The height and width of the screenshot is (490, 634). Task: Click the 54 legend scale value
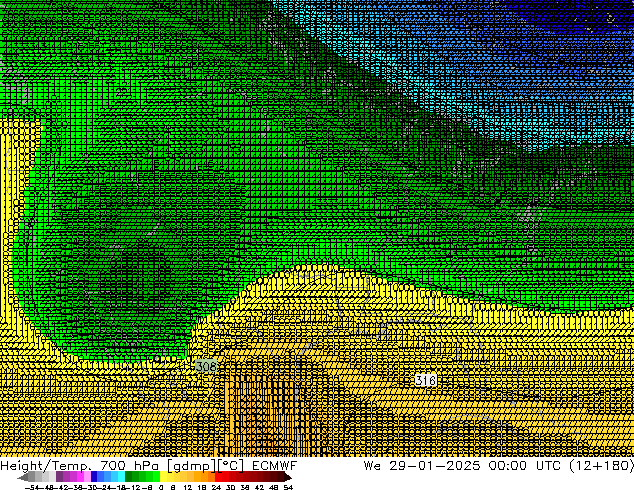click(x=288, y=487)
